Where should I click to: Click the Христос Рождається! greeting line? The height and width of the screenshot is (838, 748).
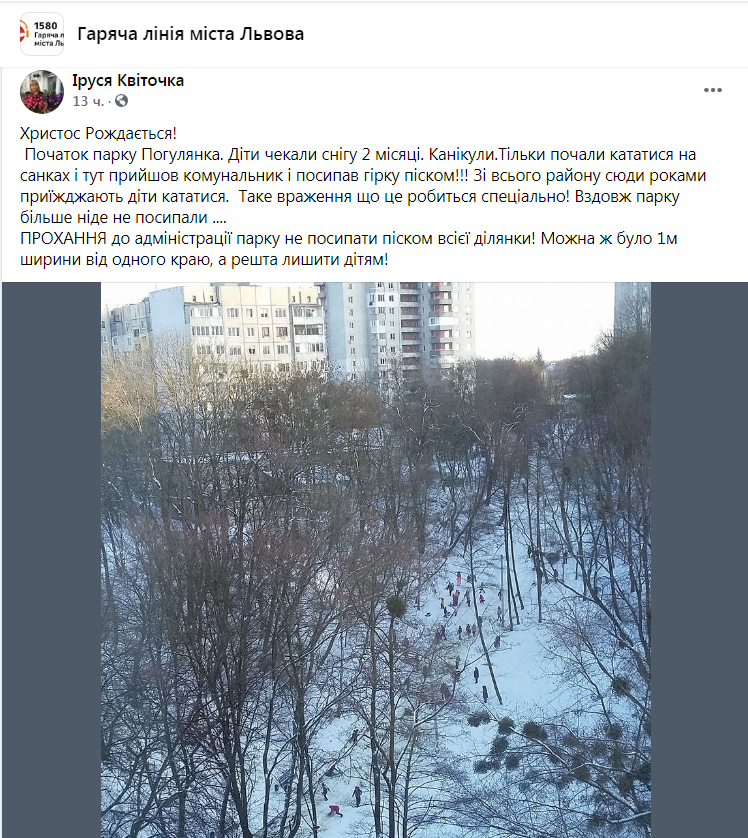pyautogui.click(x=98, y=133)
